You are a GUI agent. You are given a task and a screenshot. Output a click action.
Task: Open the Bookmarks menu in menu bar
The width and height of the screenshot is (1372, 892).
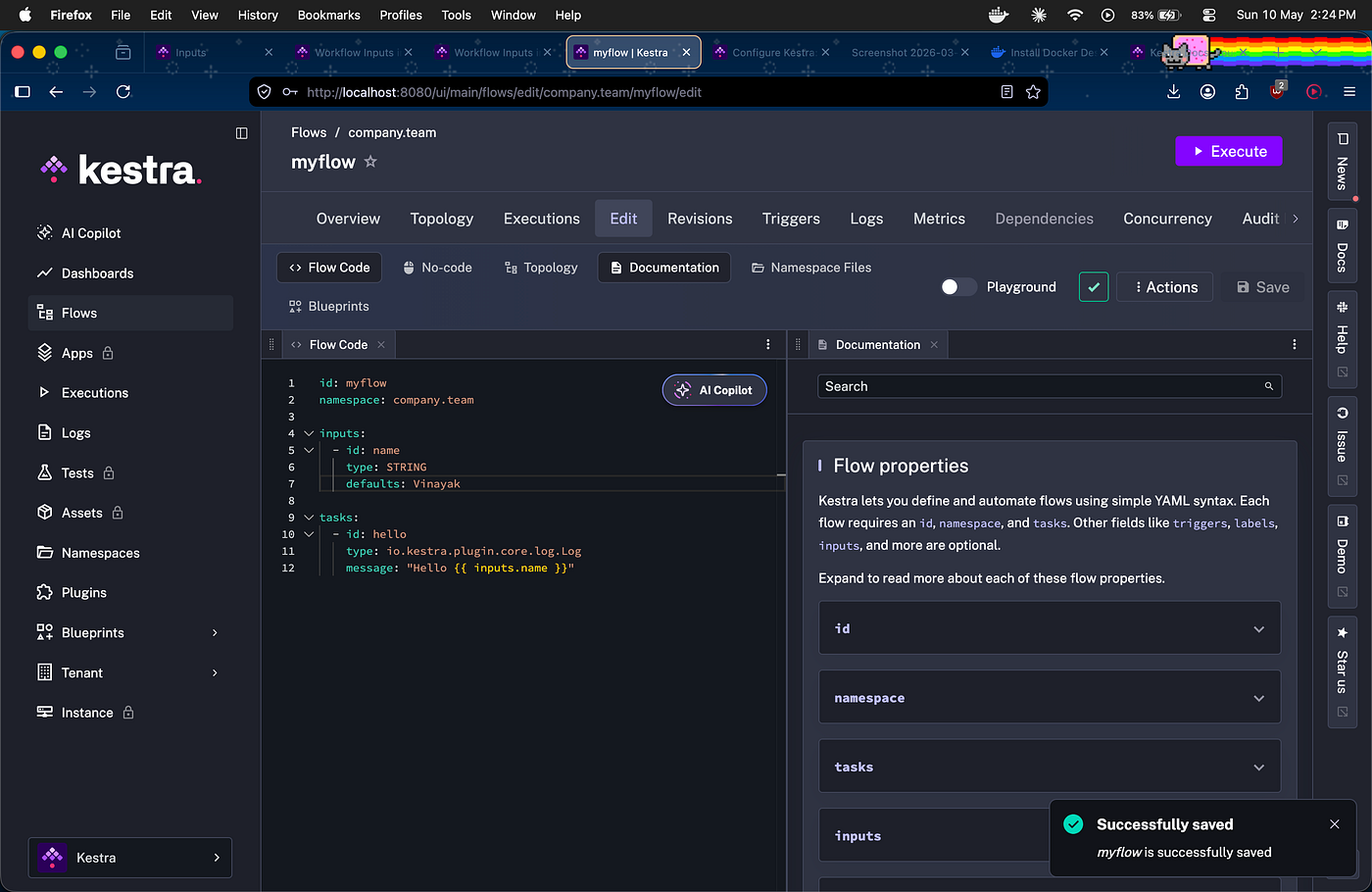click(x=329, y=15)
